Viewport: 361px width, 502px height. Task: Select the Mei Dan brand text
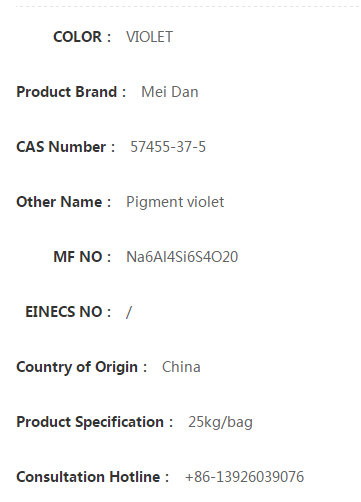pyautogui.click(x=170, y=92)
